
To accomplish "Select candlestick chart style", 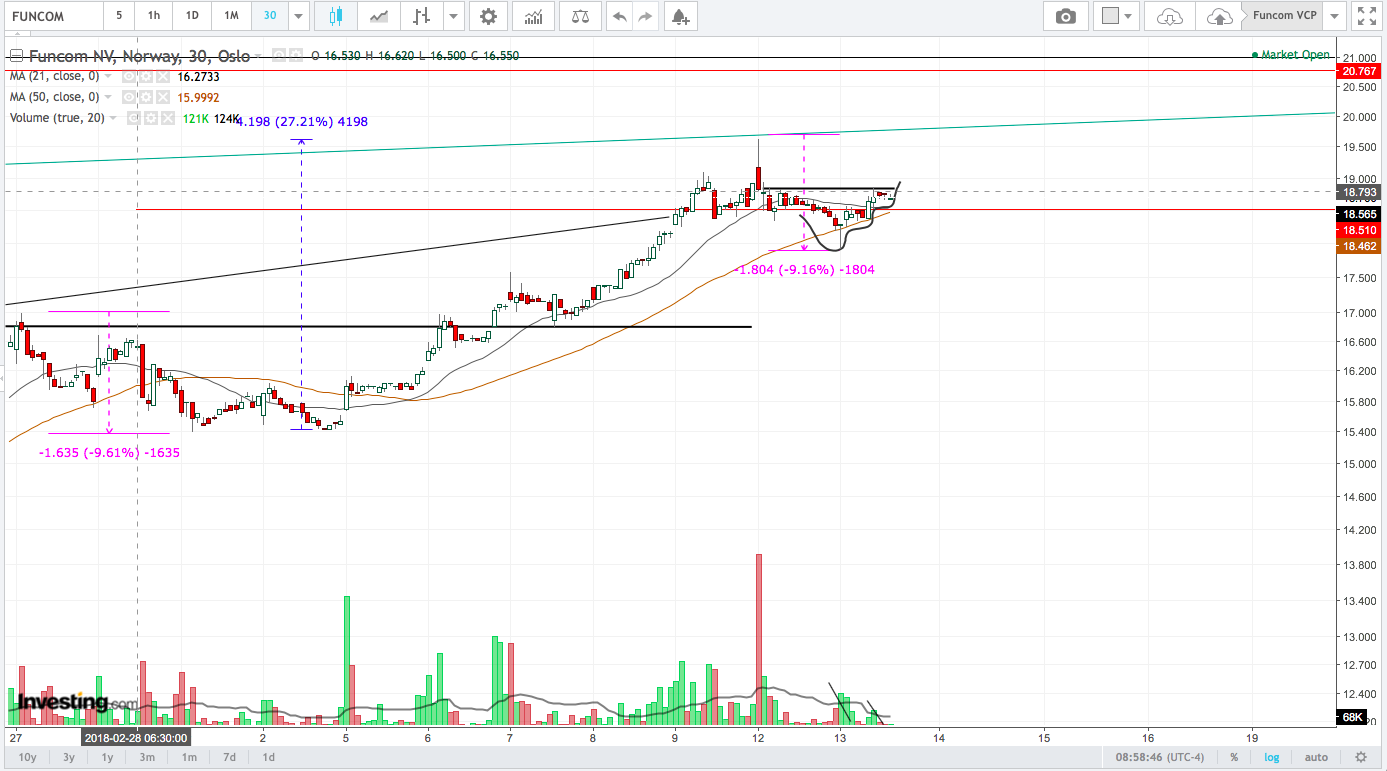I will click(335, 16).
